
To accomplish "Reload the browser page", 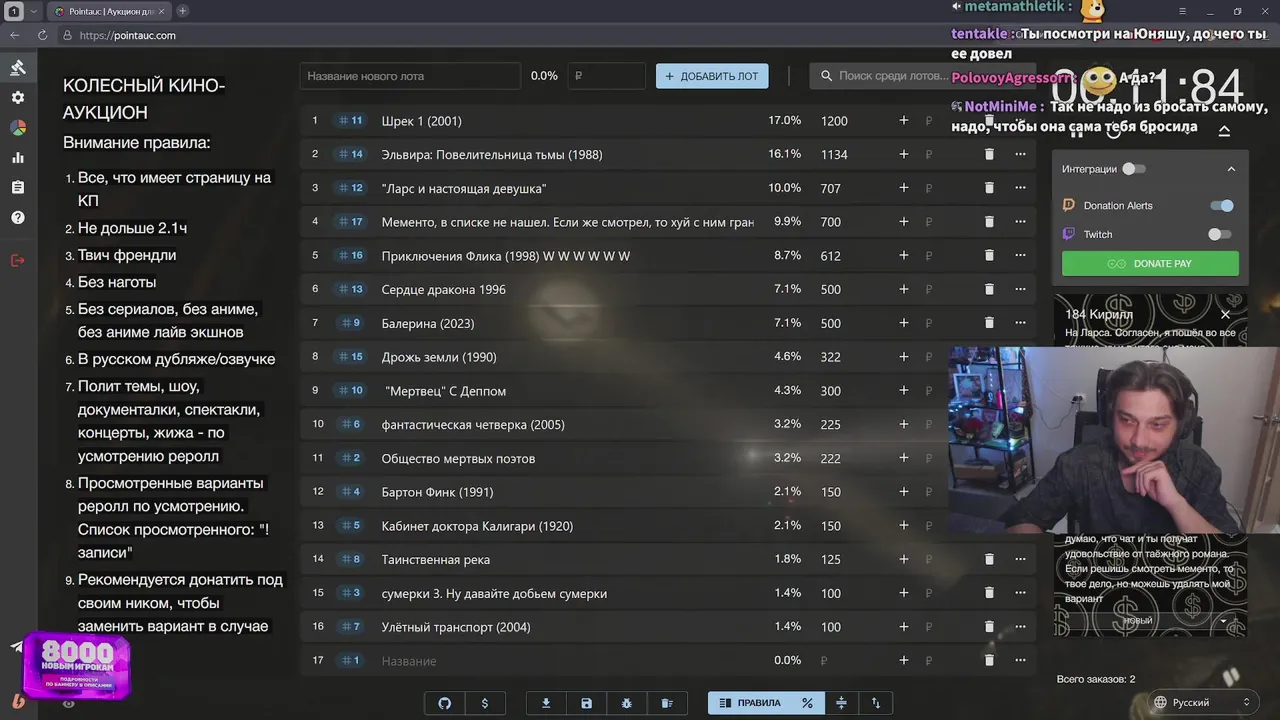I will click(42, 35).
